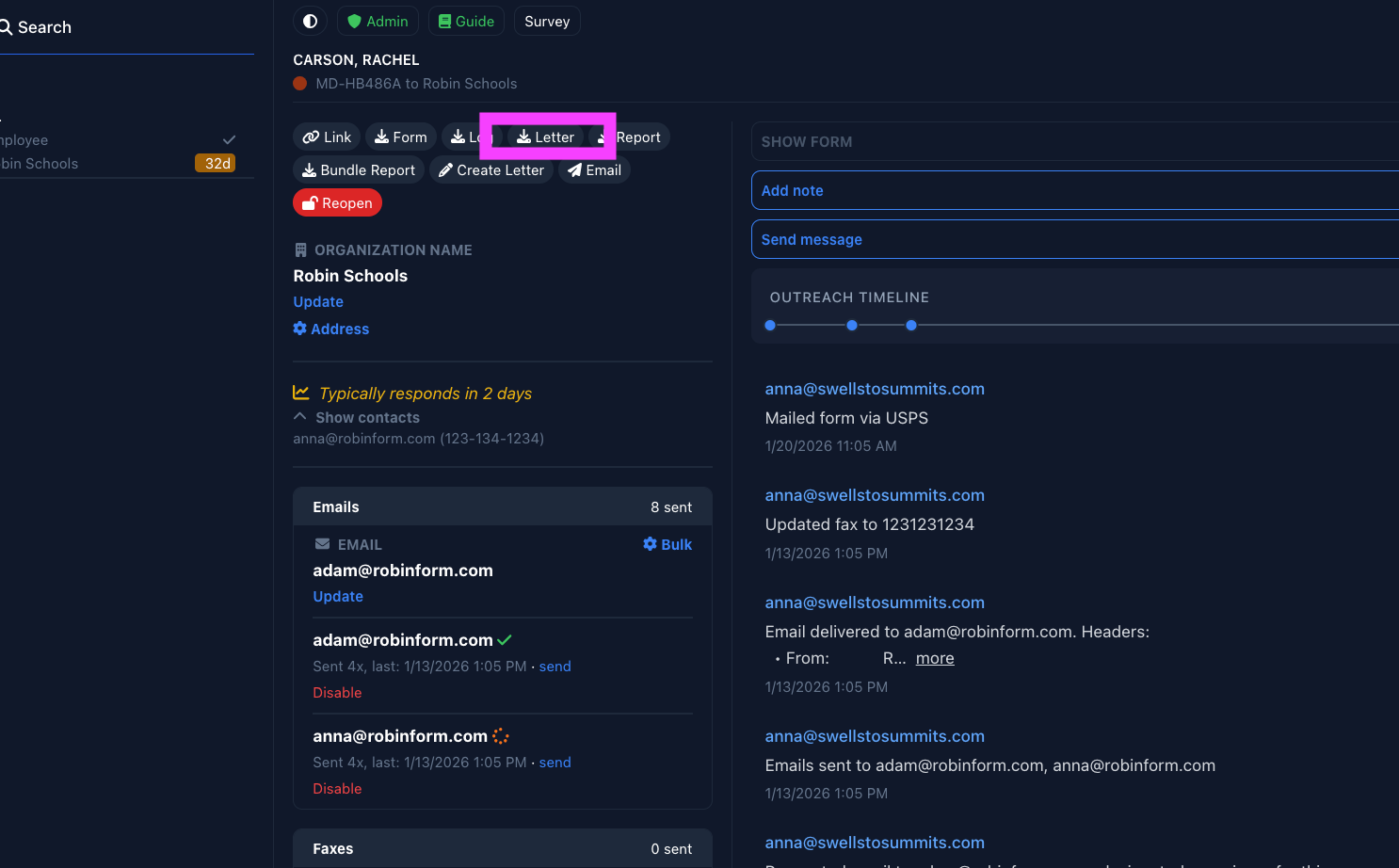The width and height of the screenshot is (1399, 868).
Task: Click the Add note field
Action: 1075,190
